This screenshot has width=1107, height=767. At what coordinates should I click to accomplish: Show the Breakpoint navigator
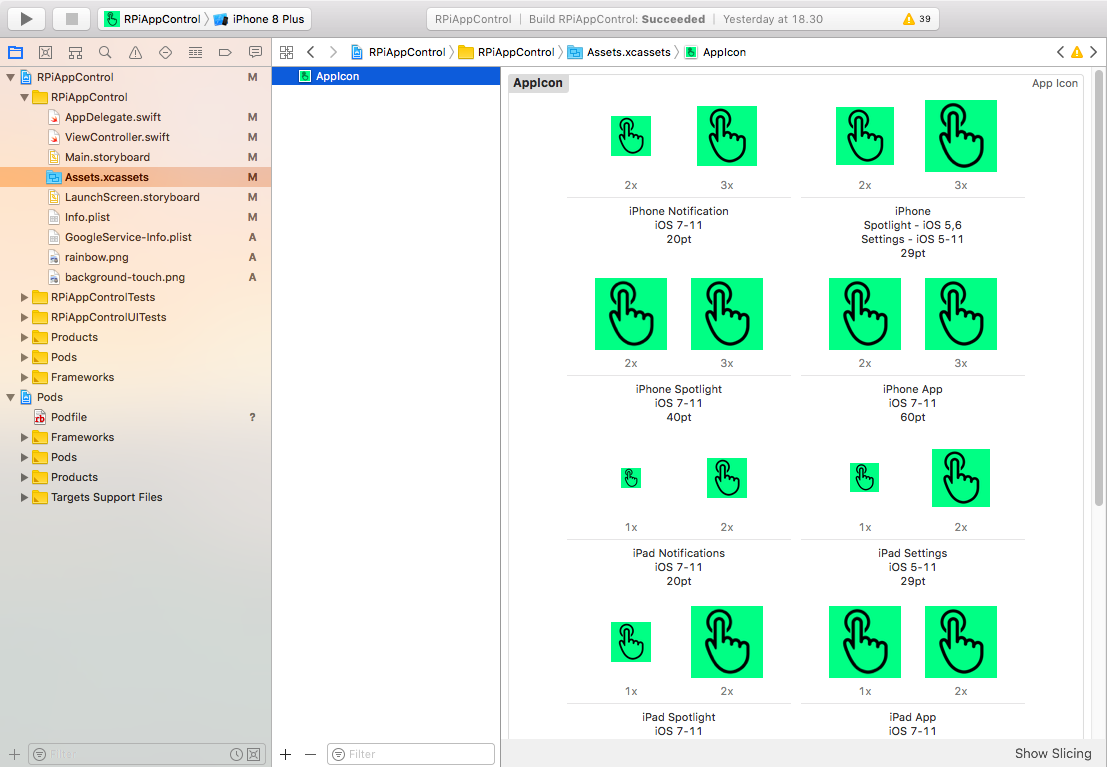(x=224, y=51)
